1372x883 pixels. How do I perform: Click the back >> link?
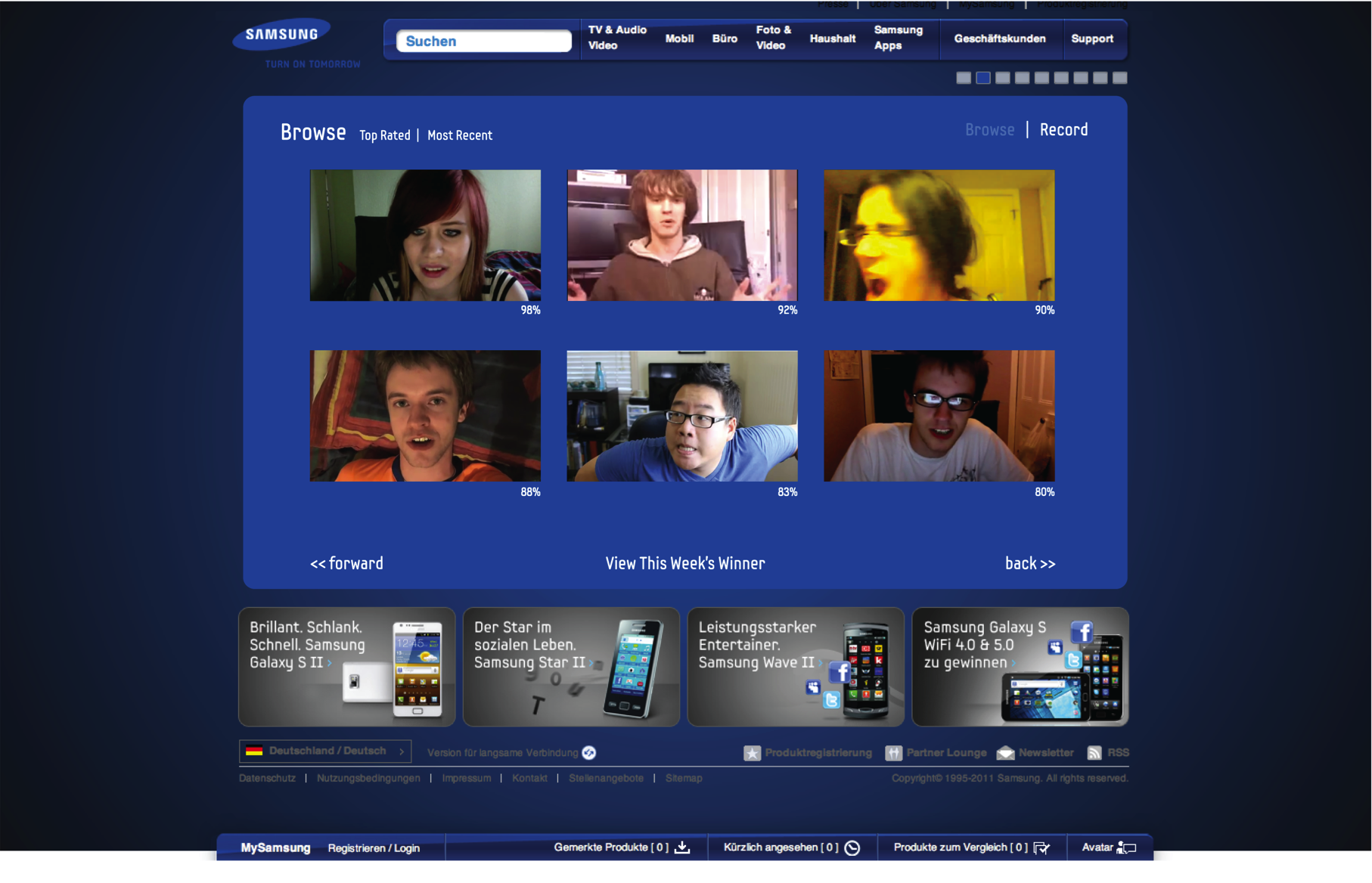[x=1030, y=563]
